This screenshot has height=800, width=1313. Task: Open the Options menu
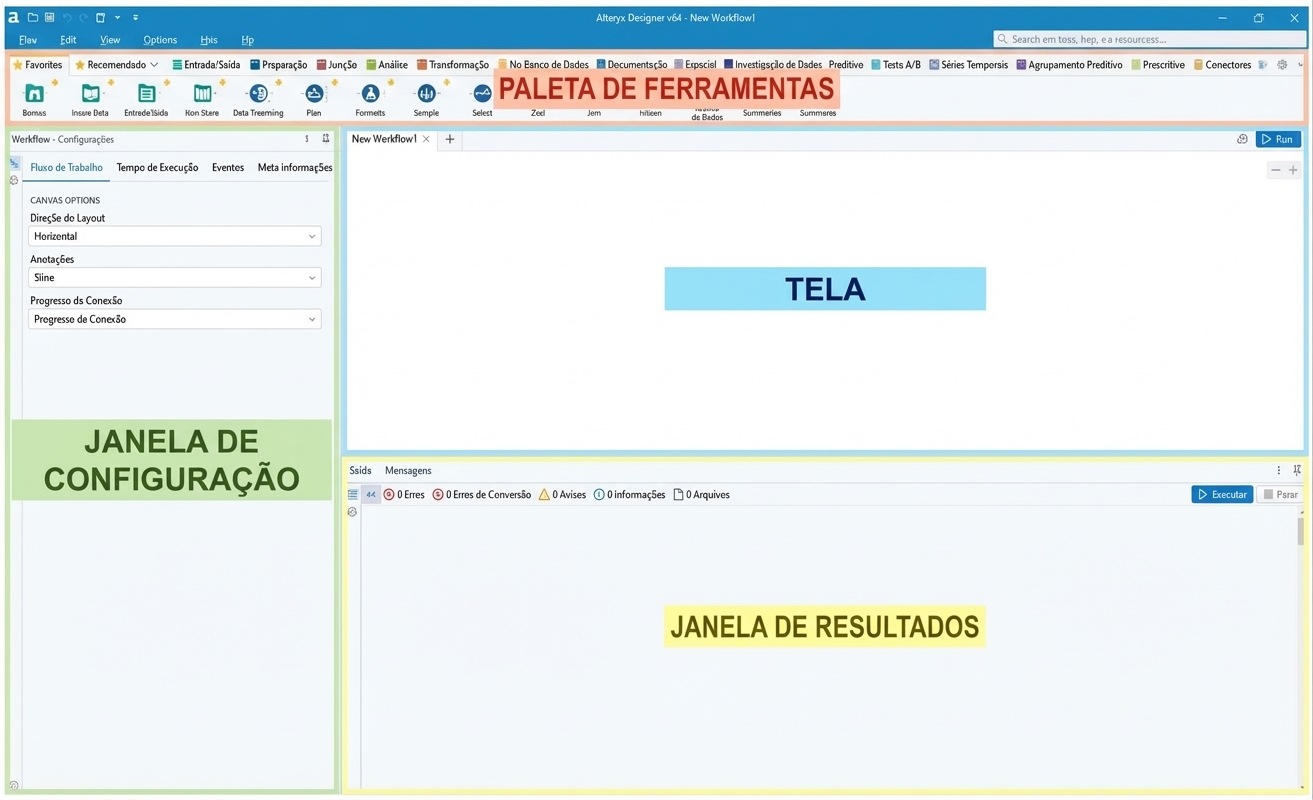tap(160, 40)
